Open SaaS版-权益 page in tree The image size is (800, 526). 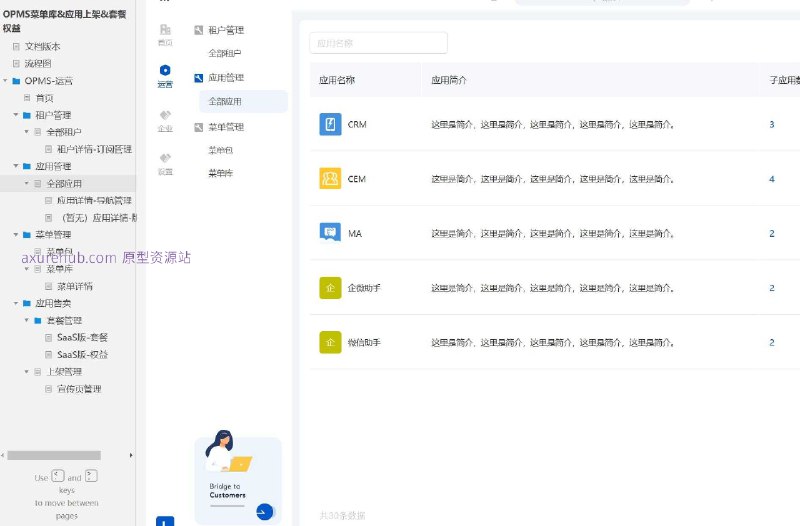(82, 355)
